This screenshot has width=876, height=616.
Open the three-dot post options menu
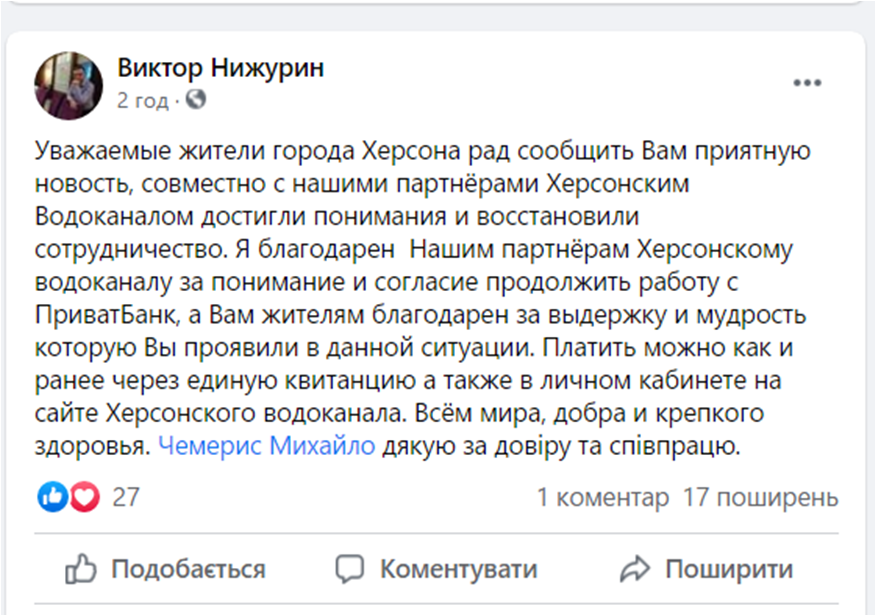pos(806,84)
